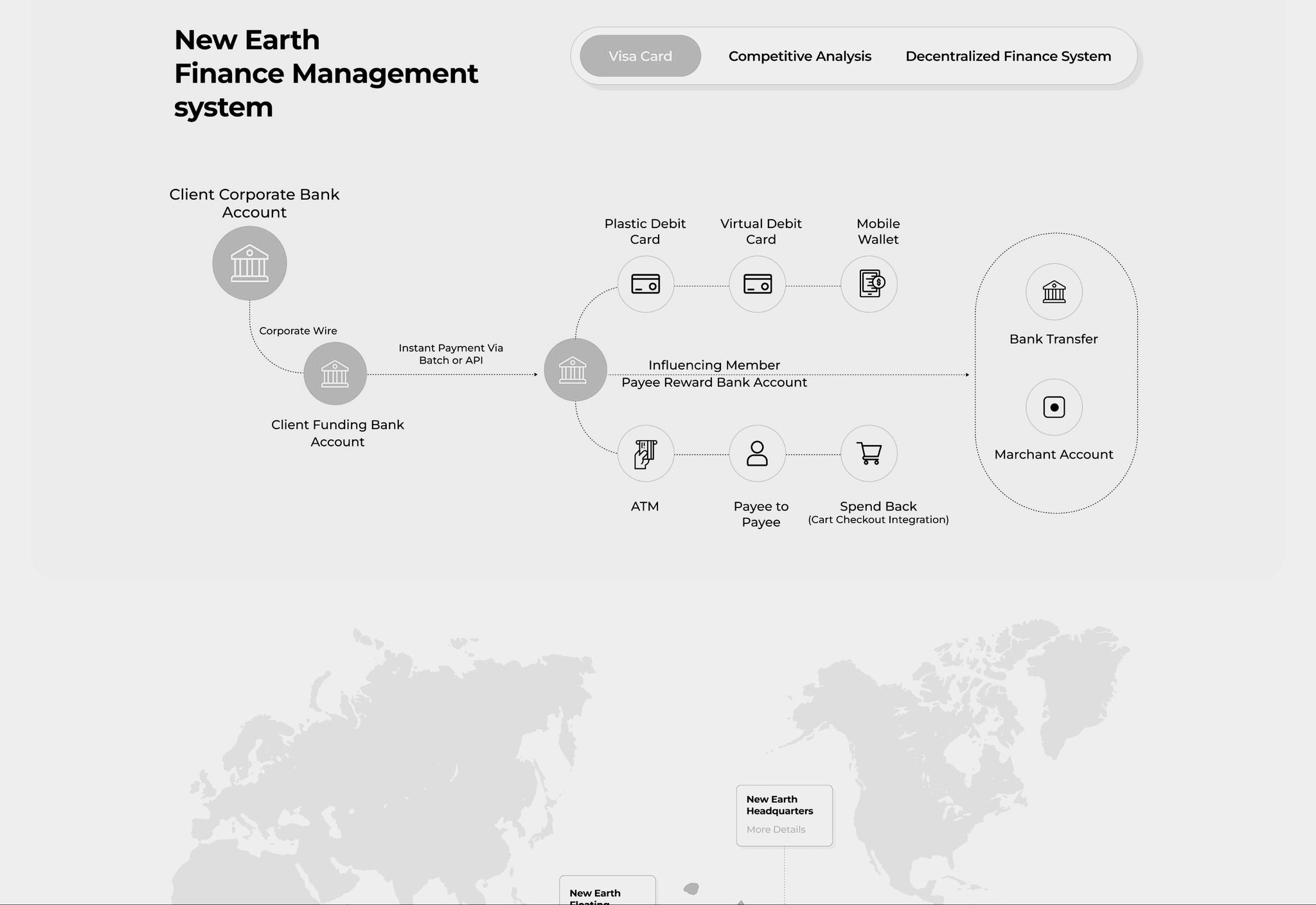The height and width of the screenshot is (905, 1316).
Task: Switch to Decentralized Finance System tab
Action: [1008, 56]
